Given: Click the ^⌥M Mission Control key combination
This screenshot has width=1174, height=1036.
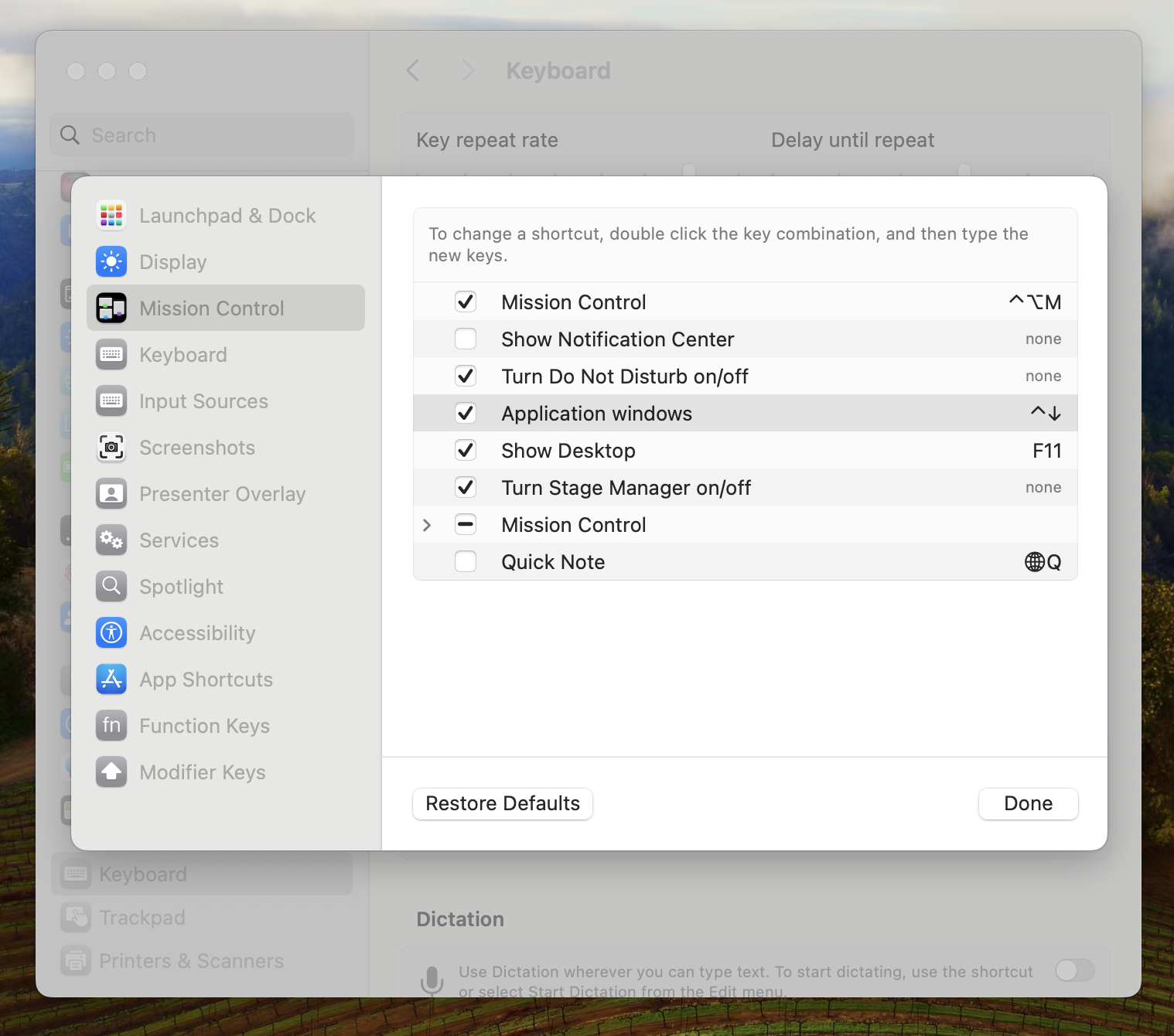Looking at the screenshot, I should pyautogui.click(x=1035, y=302).
